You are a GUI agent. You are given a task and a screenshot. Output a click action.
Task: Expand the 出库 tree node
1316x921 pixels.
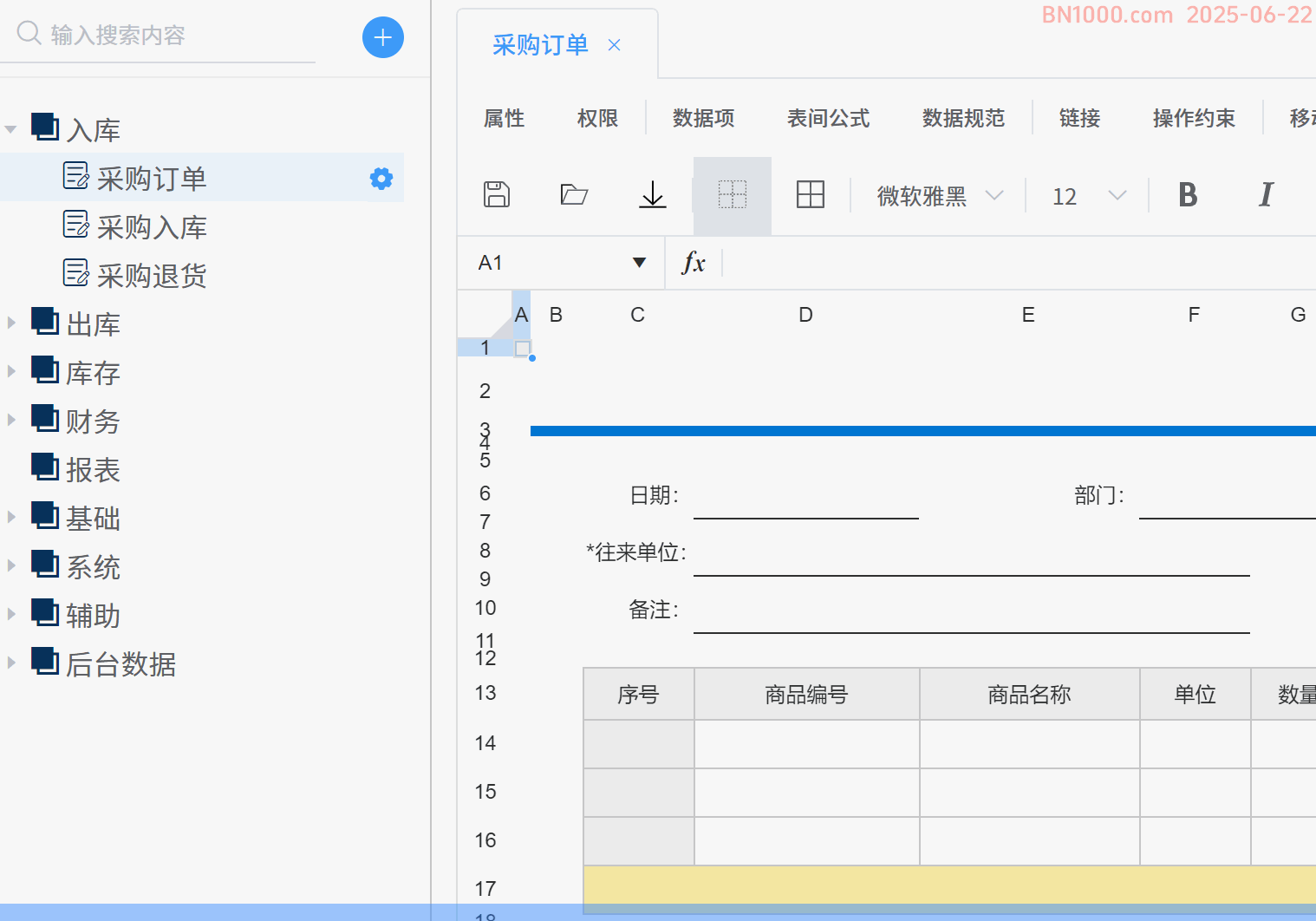[x=11, y=323]
